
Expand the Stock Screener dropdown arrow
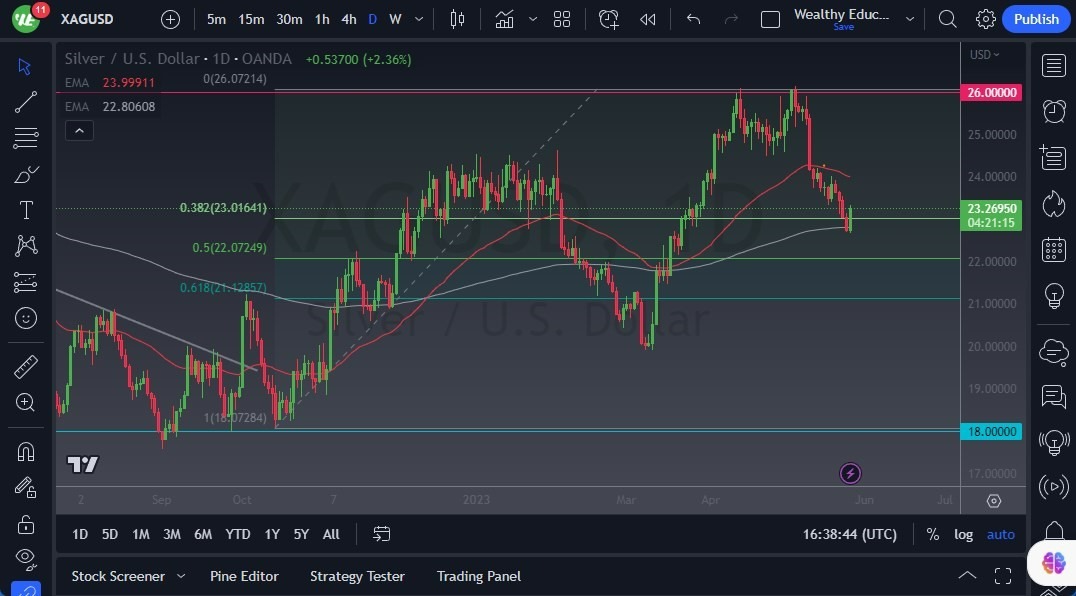[181, 576]
